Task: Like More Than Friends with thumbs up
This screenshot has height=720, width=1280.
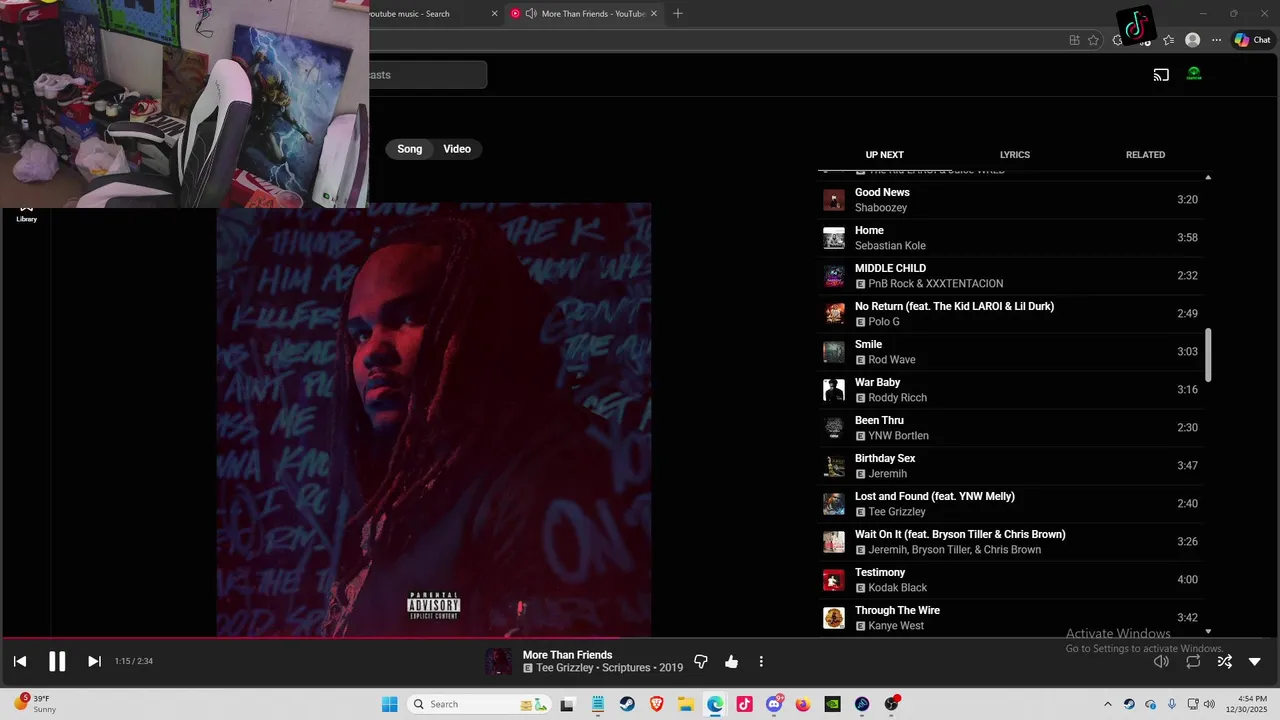Action: [x=731, y=661]
